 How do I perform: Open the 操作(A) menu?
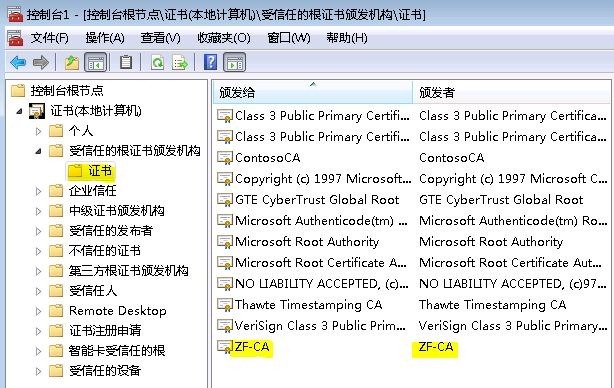105,38
